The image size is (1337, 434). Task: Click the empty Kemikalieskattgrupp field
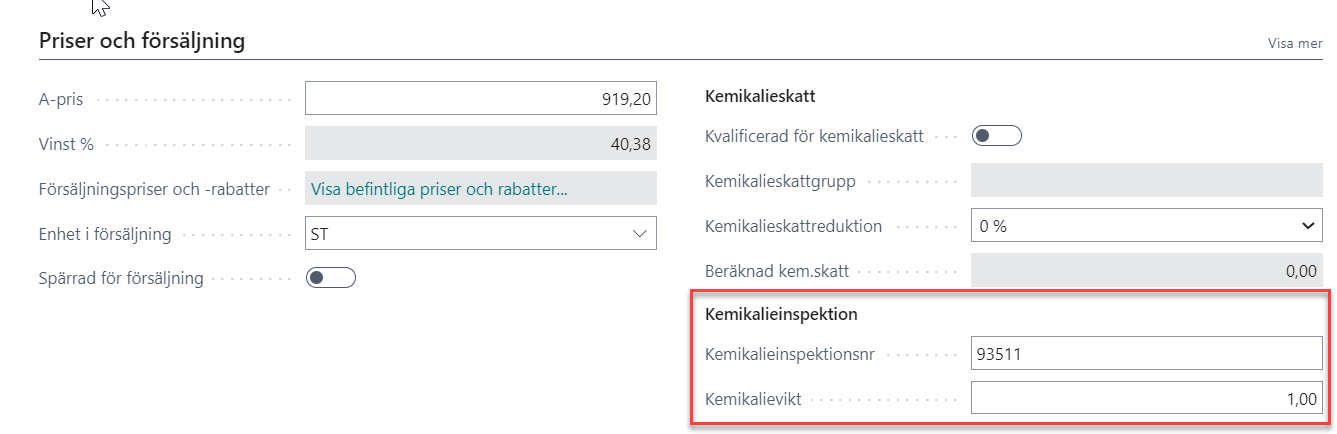(1147, 181)
